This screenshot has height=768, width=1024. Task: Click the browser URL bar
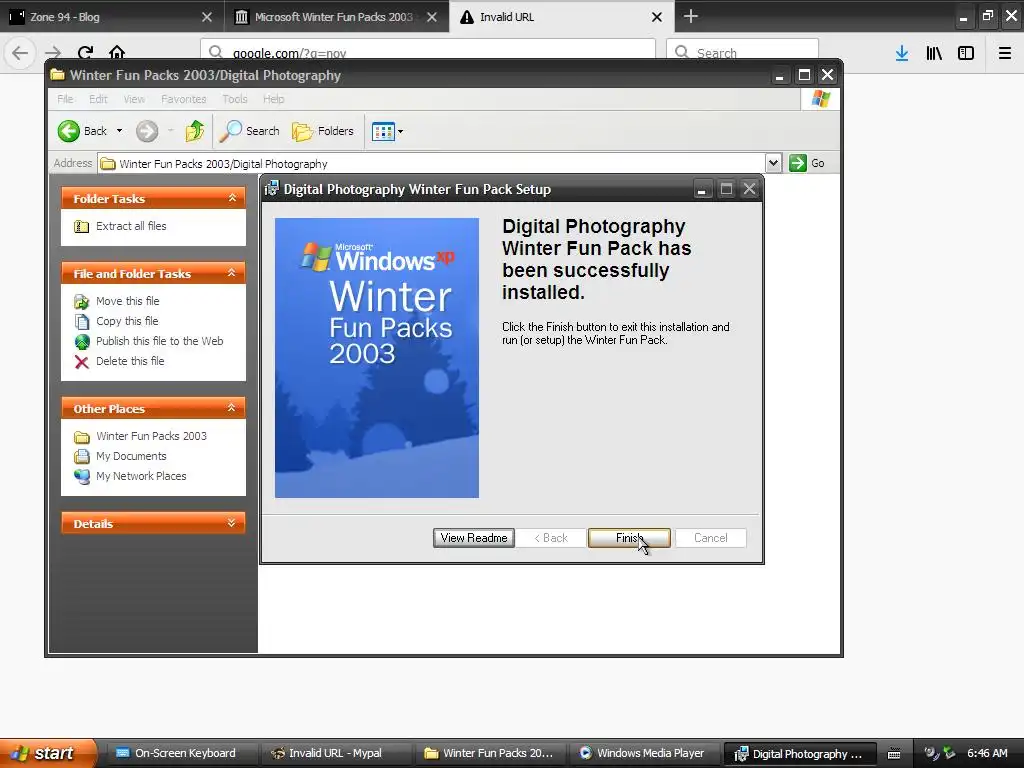(428, 53)
